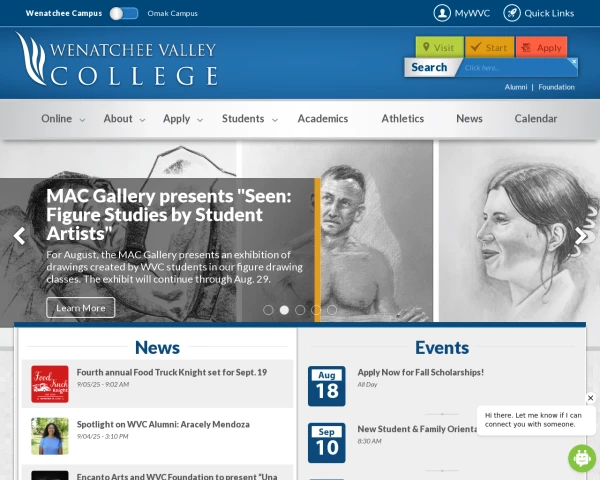Image resolution: width=600 pixels, height=480 pixels.
Task: Open the Aug 18 calendar date icon
Action: 326,386
